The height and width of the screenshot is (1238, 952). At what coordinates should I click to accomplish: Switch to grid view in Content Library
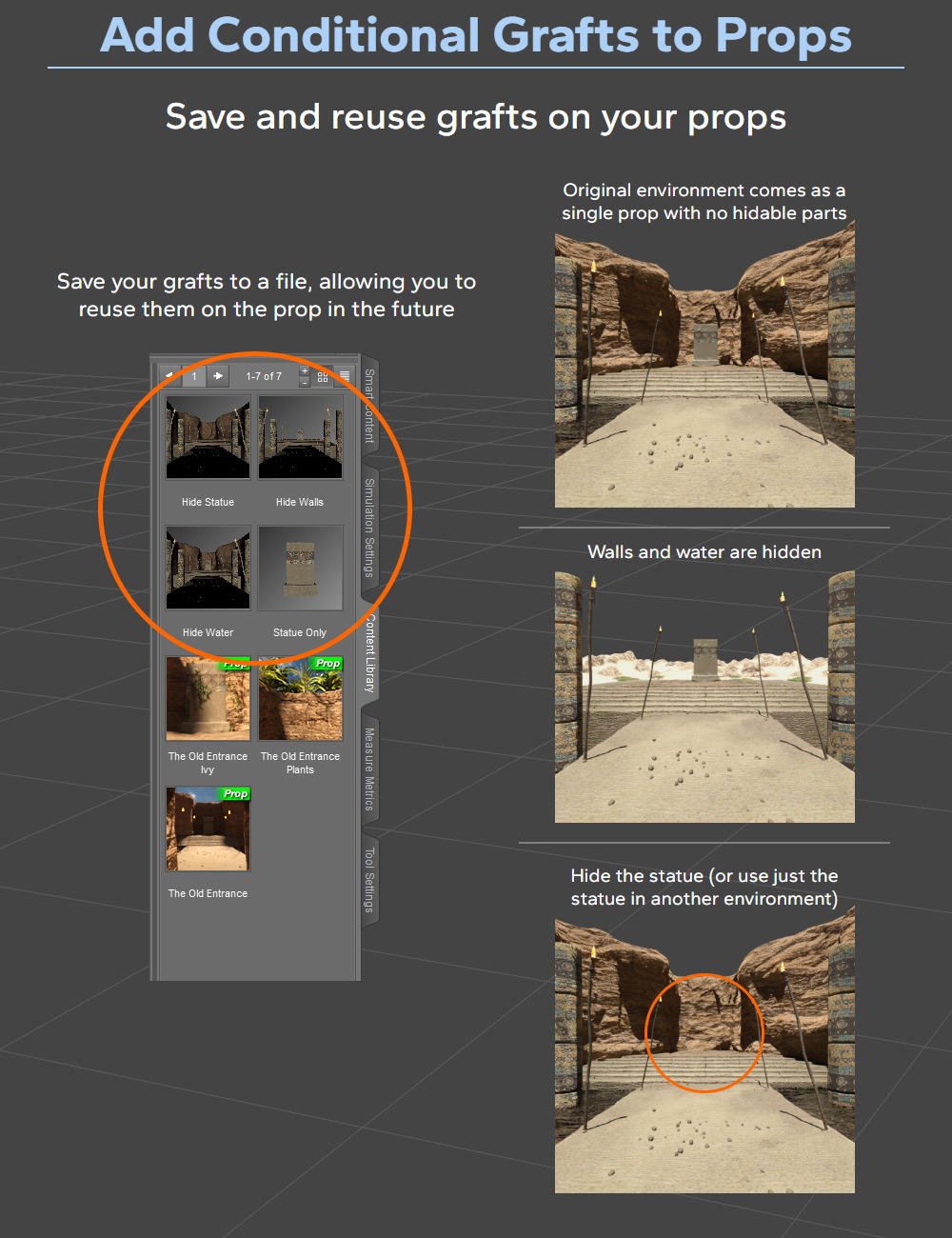(x=323, y=376)
